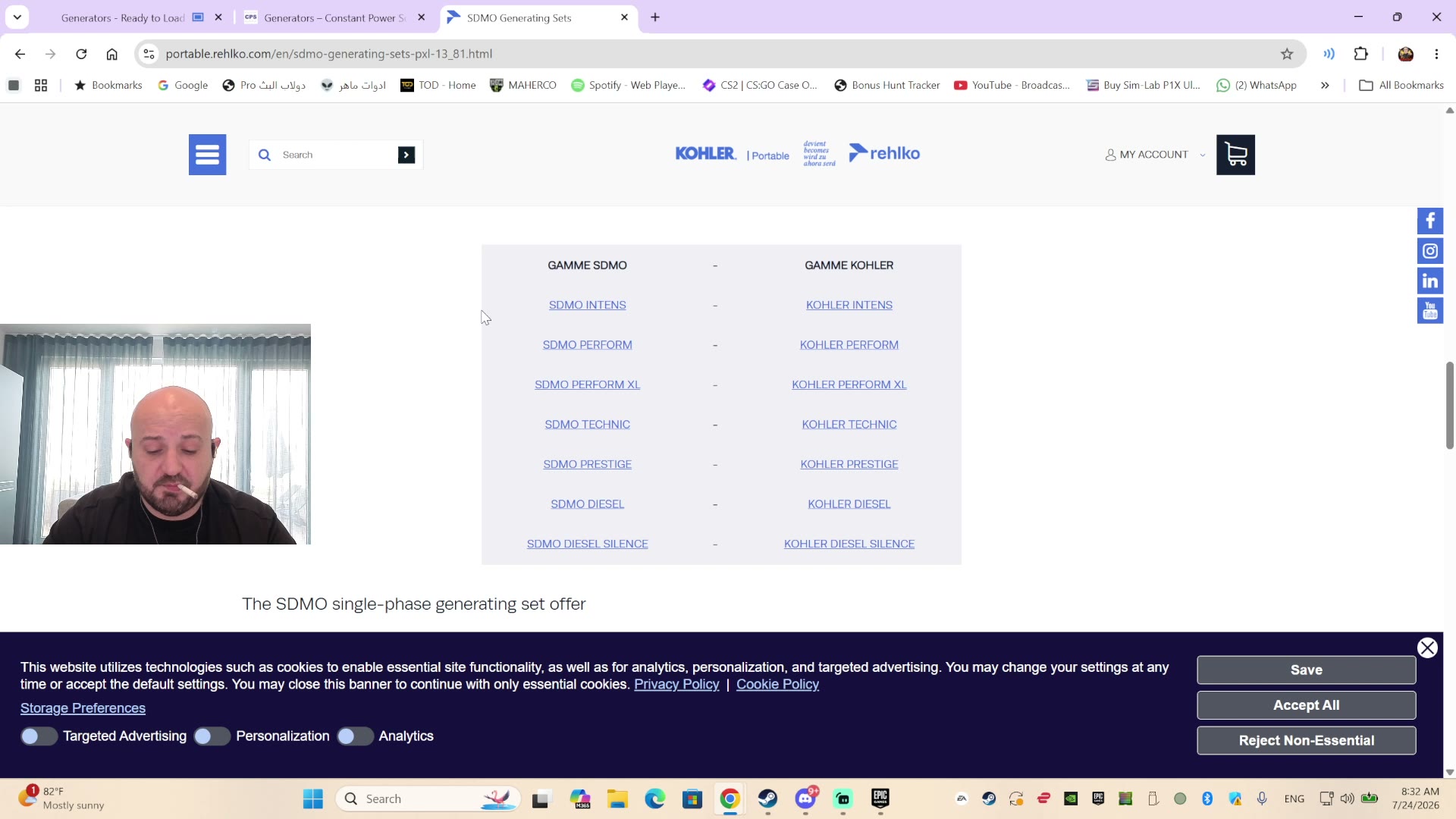Image resolution: width=1456 pixels, height=819 pixels.
Task: Bookmark this page with the star icon
Action: (x=1287, y=54)
